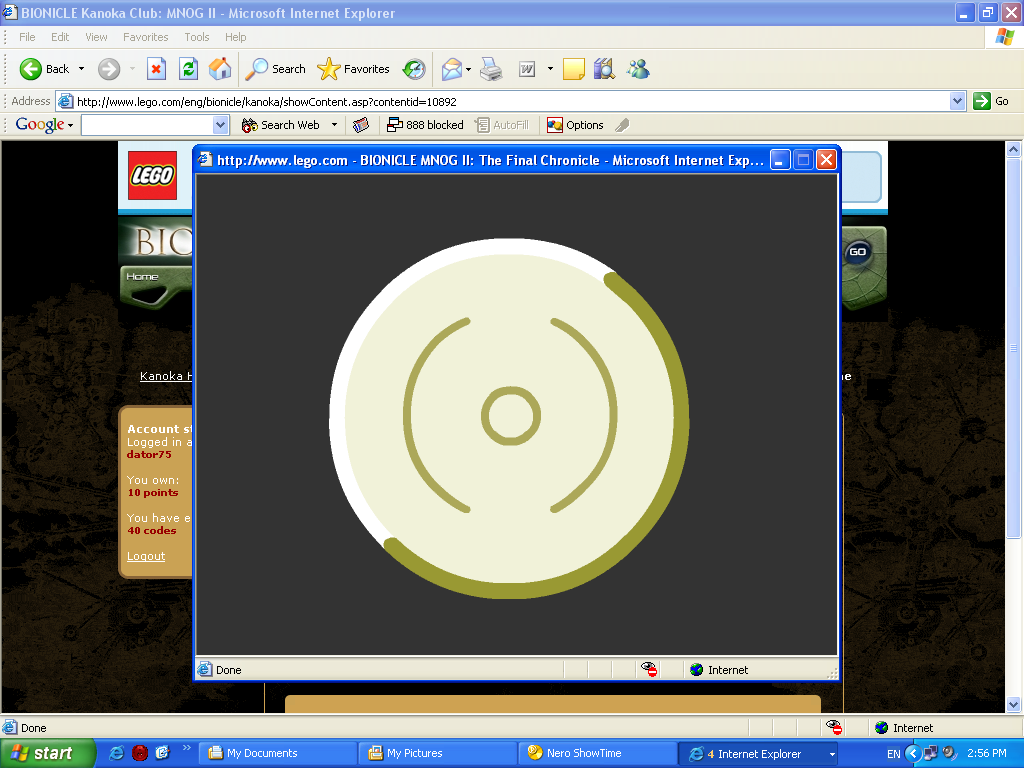
Task: Click the red quick launch icon
Action: point(140,753)
